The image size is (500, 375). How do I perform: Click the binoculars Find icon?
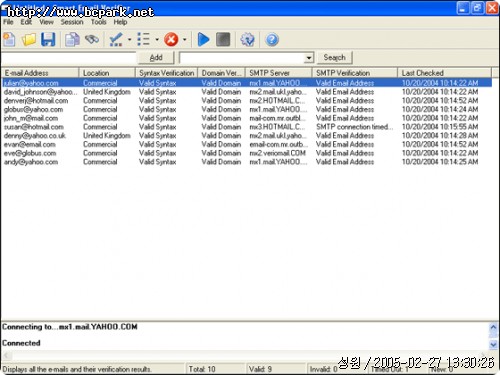point(92,39)
